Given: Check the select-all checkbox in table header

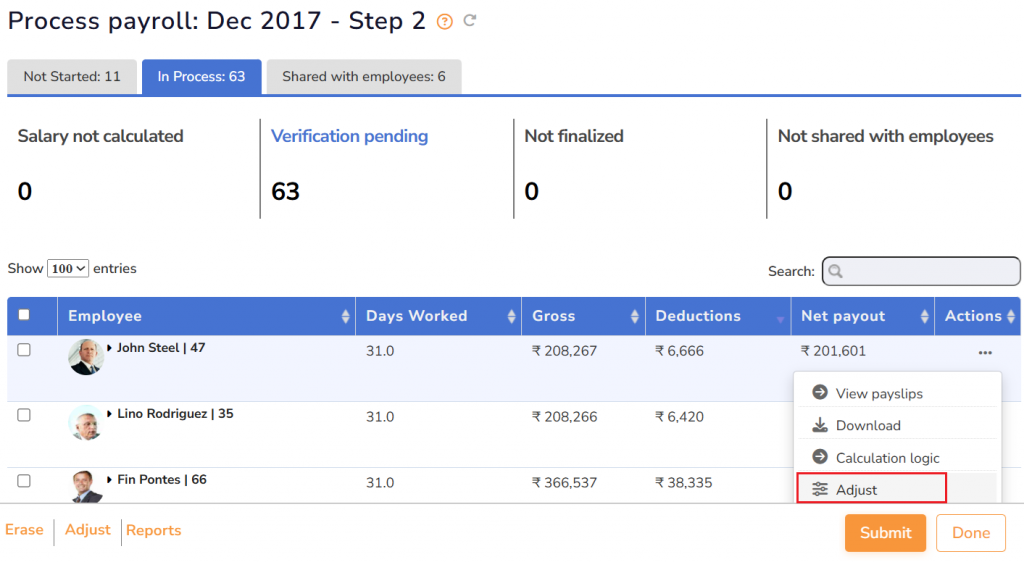Looking at the screenshot, I should coord(24,315).
